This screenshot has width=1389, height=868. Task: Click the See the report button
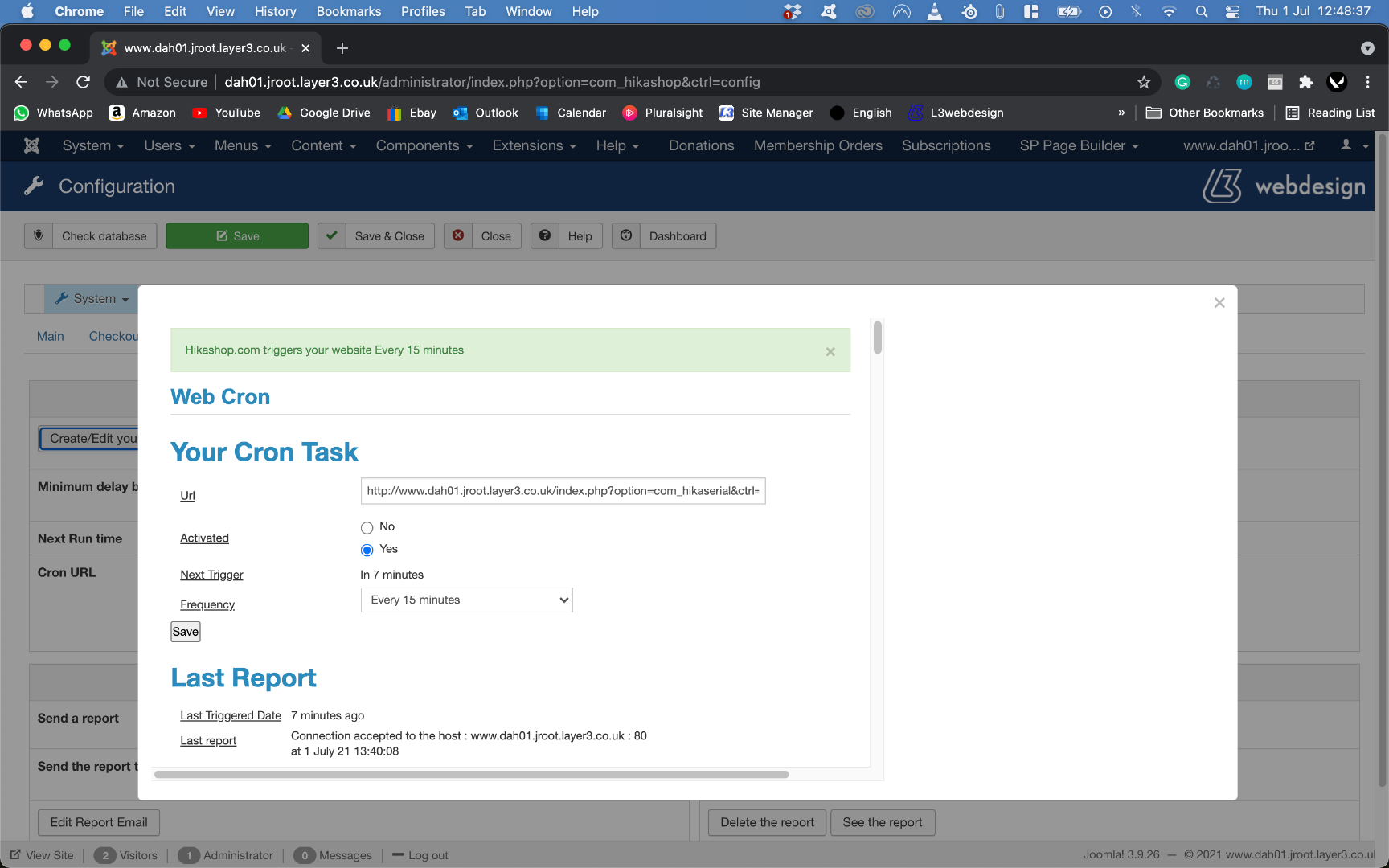[x=882, y=822]
